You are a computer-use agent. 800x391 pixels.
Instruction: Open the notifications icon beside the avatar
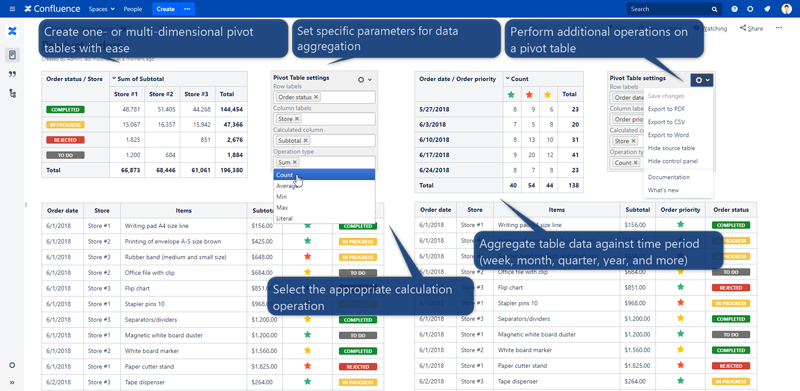(767, 9)
